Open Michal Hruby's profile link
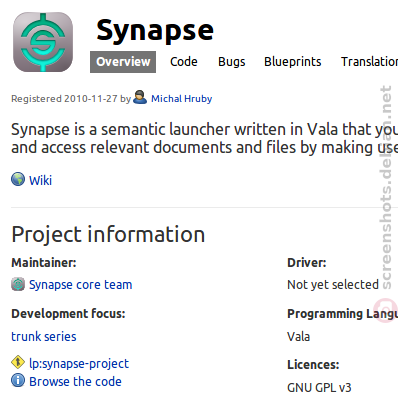This screenshot has width=398, height=397. (x=182, y=99)
